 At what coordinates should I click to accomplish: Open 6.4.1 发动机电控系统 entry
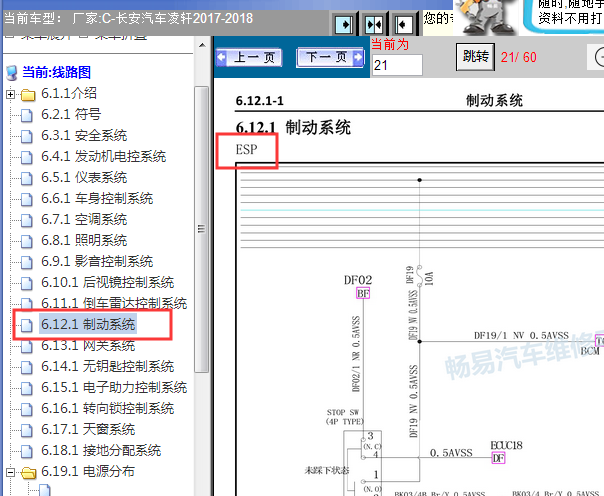pos(104,156)
